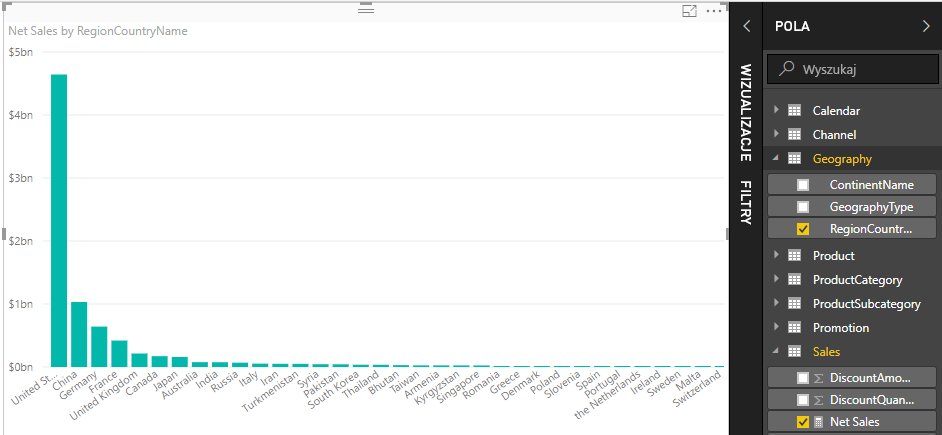The image size is (942, 435).
Task: Grab the visual's top drag handle
Action: point(366,10)
